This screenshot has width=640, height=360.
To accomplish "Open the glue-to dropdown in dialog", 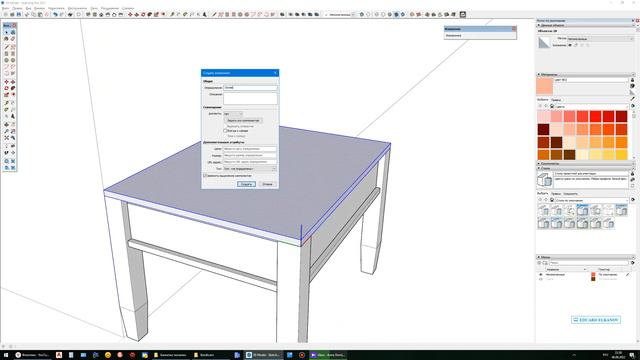I will 233,114.
